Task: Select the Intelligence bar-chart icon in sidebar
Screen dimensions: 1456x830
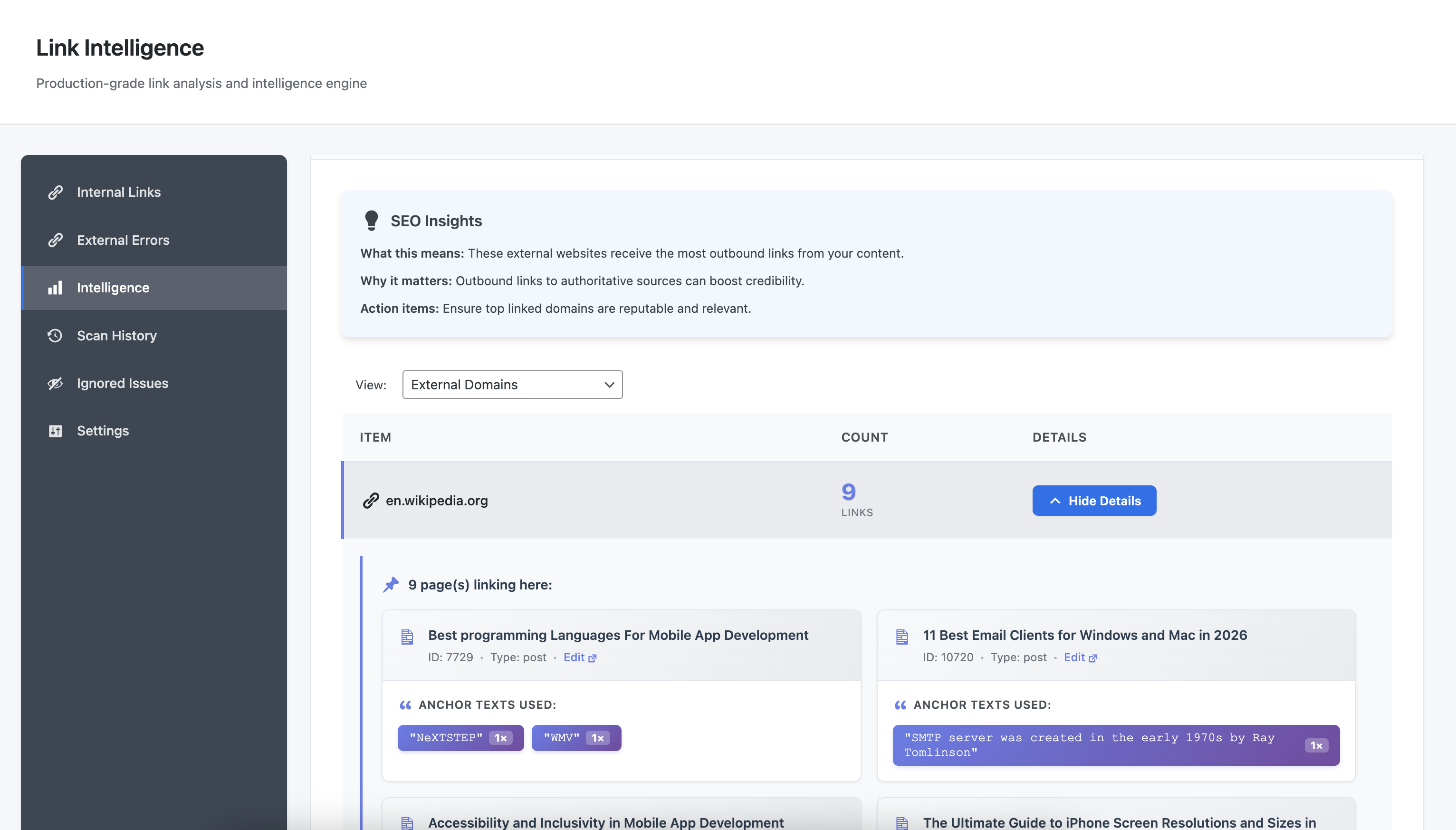Action: (55, 288)
